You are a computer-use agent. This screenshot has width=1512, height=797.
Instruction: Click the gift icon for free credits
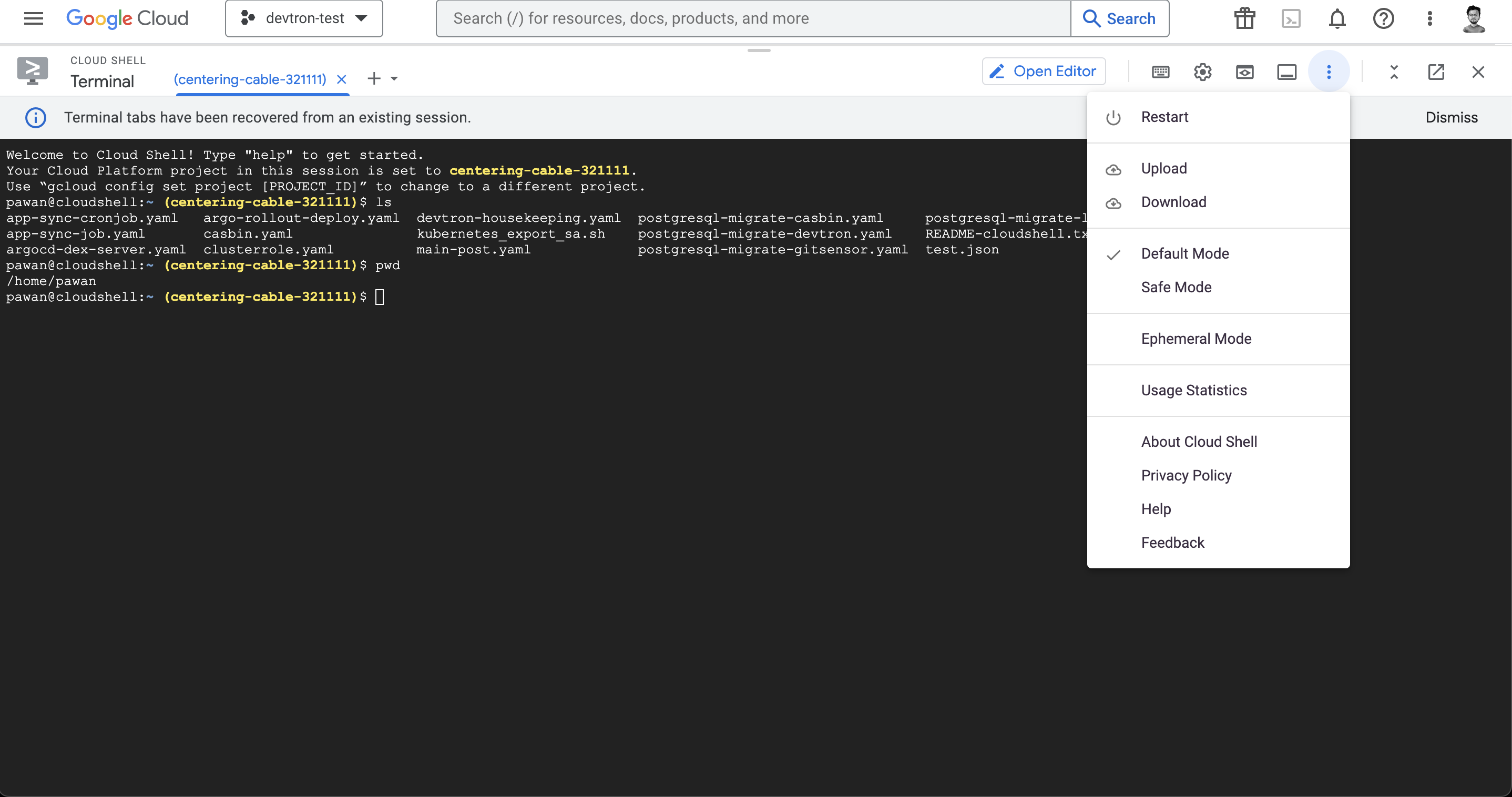coord(1244,18)
